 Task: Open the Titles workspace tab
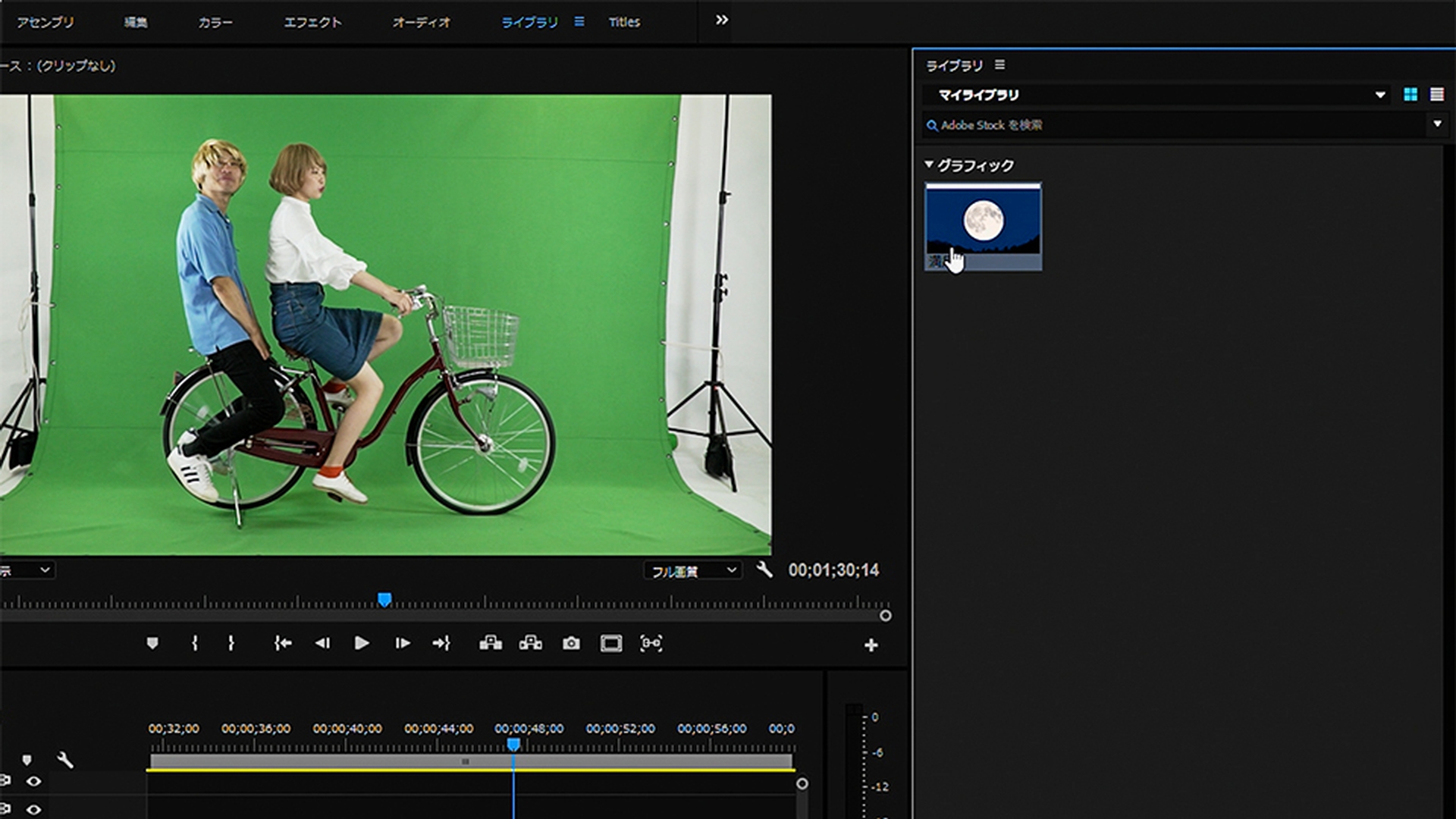[624, 22]
